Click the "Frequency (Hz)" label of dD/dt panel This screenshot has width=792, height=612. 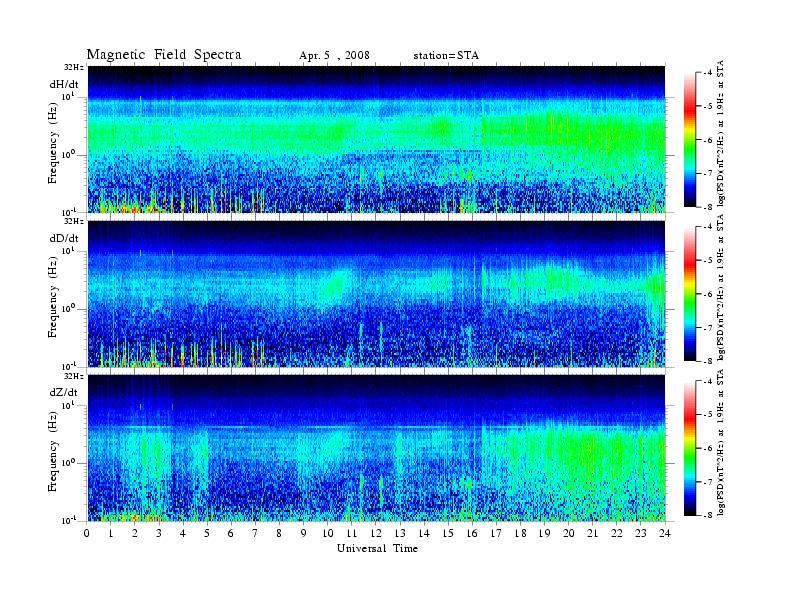(x=53, y=297)
